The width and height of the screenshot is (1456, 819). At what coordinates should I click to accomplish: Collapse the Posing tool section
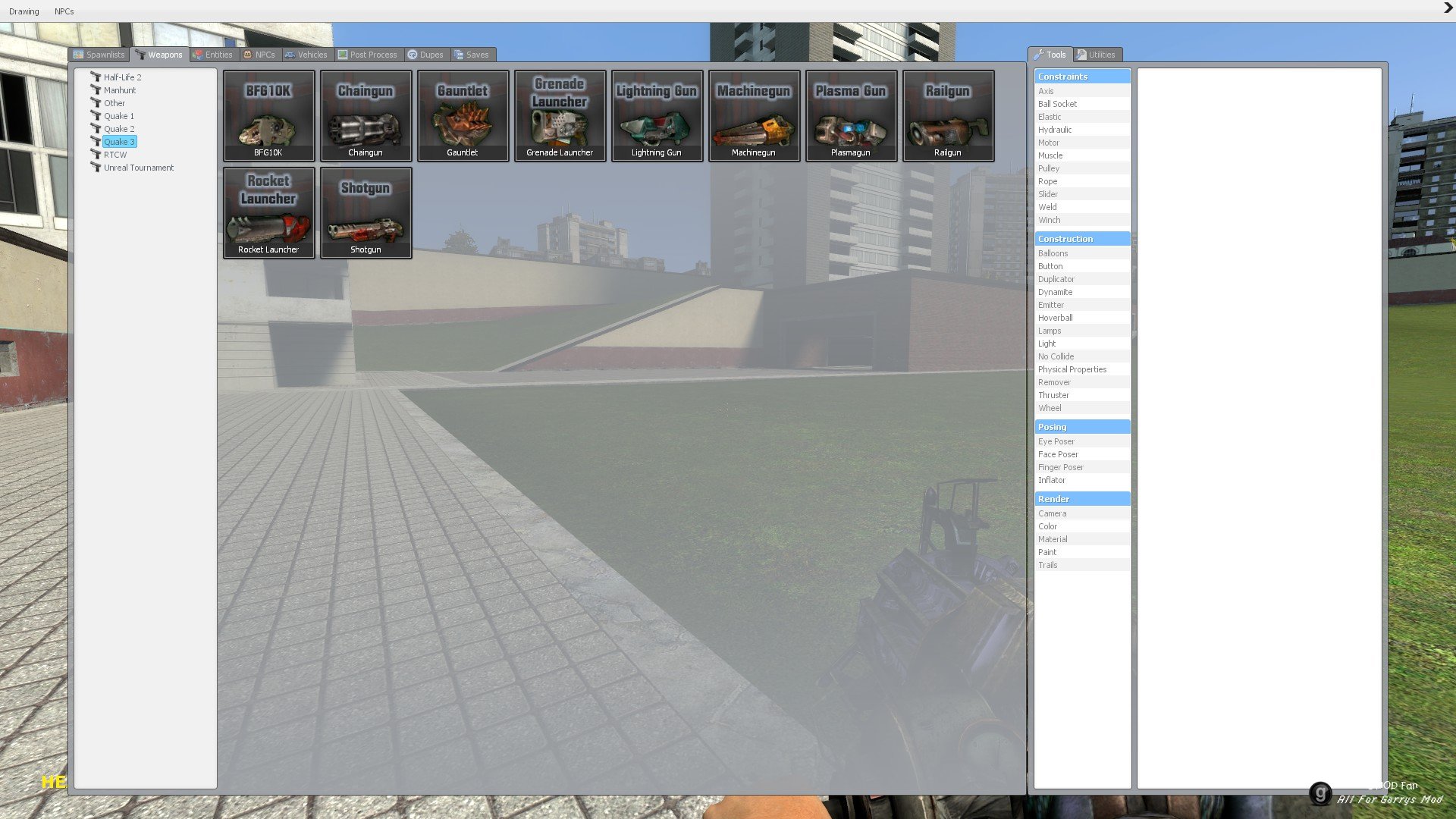coord(1082,427)
